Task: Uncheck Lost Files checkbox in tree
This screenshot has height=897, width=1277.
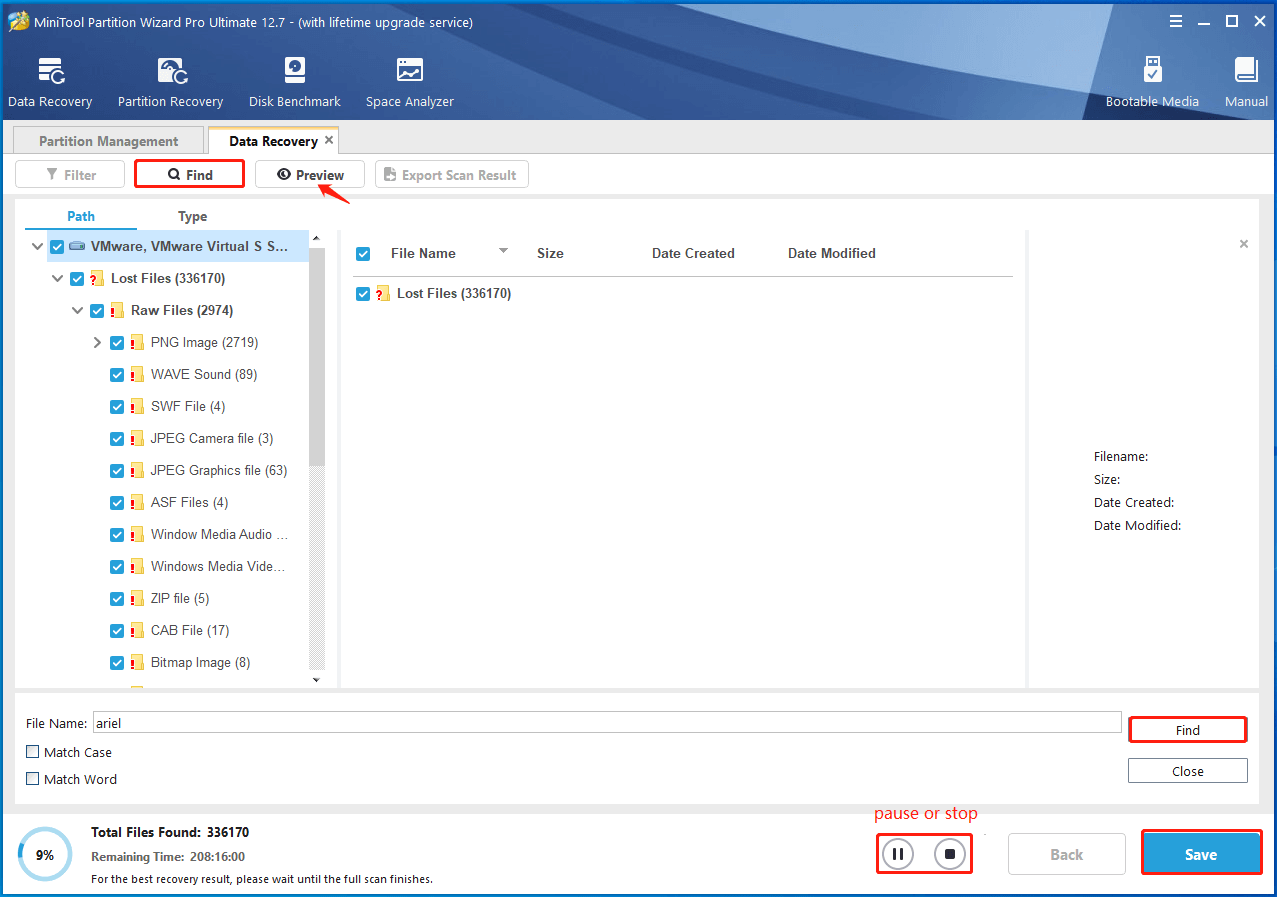Action: [x=77, y=278]
